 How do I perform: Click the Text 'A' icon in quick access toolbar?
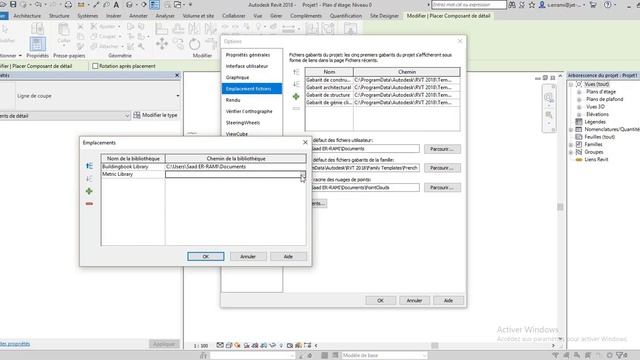[116, 5]
